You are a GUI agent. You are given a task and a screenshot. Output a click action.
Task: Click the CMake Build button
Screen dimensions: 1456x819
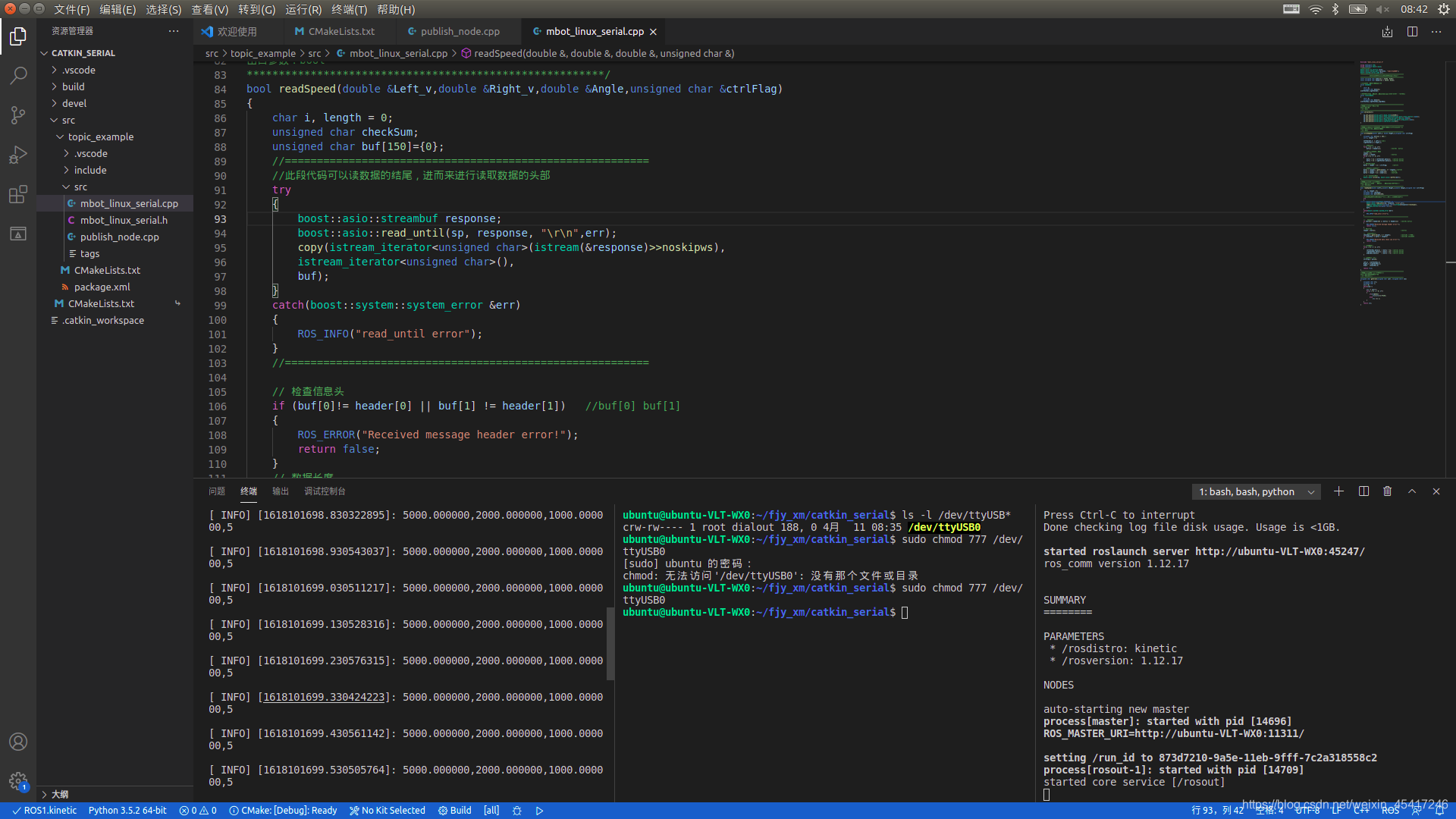coord(455,811)
